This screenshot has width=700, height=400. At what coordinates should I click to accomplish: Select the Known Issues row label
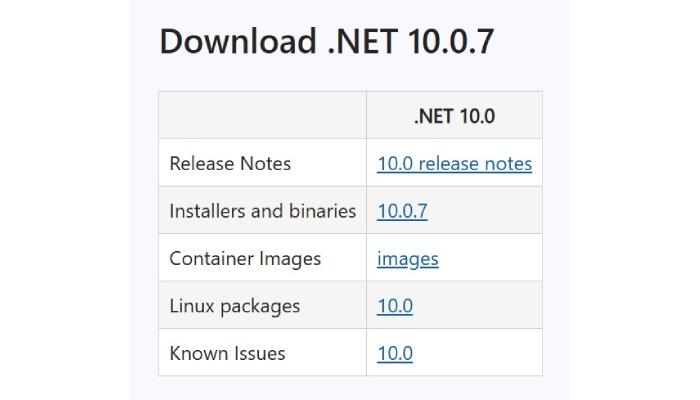coord(227,353)
